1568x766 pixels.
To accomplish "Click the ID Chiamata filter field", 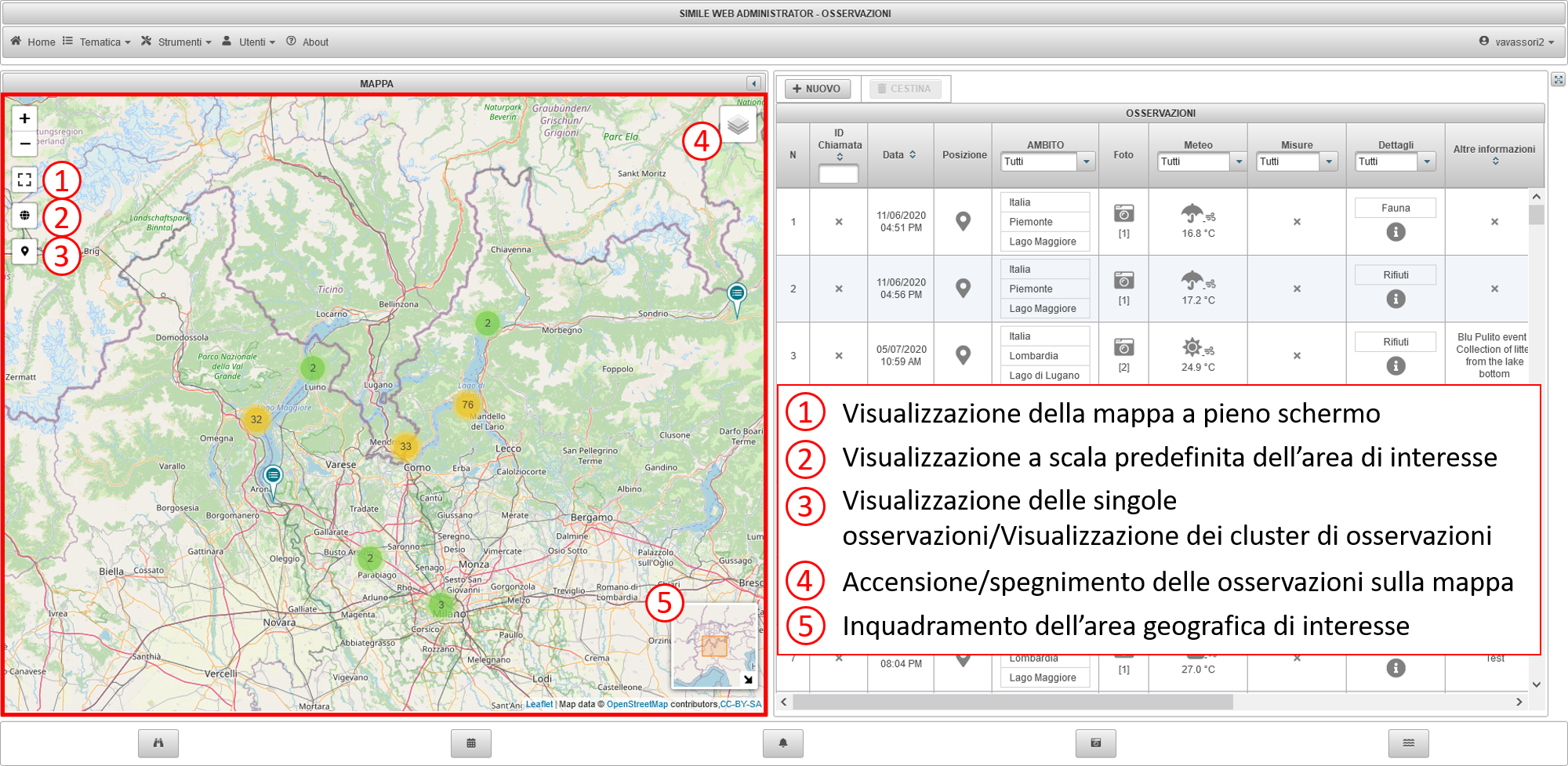I will click(838, 174).
